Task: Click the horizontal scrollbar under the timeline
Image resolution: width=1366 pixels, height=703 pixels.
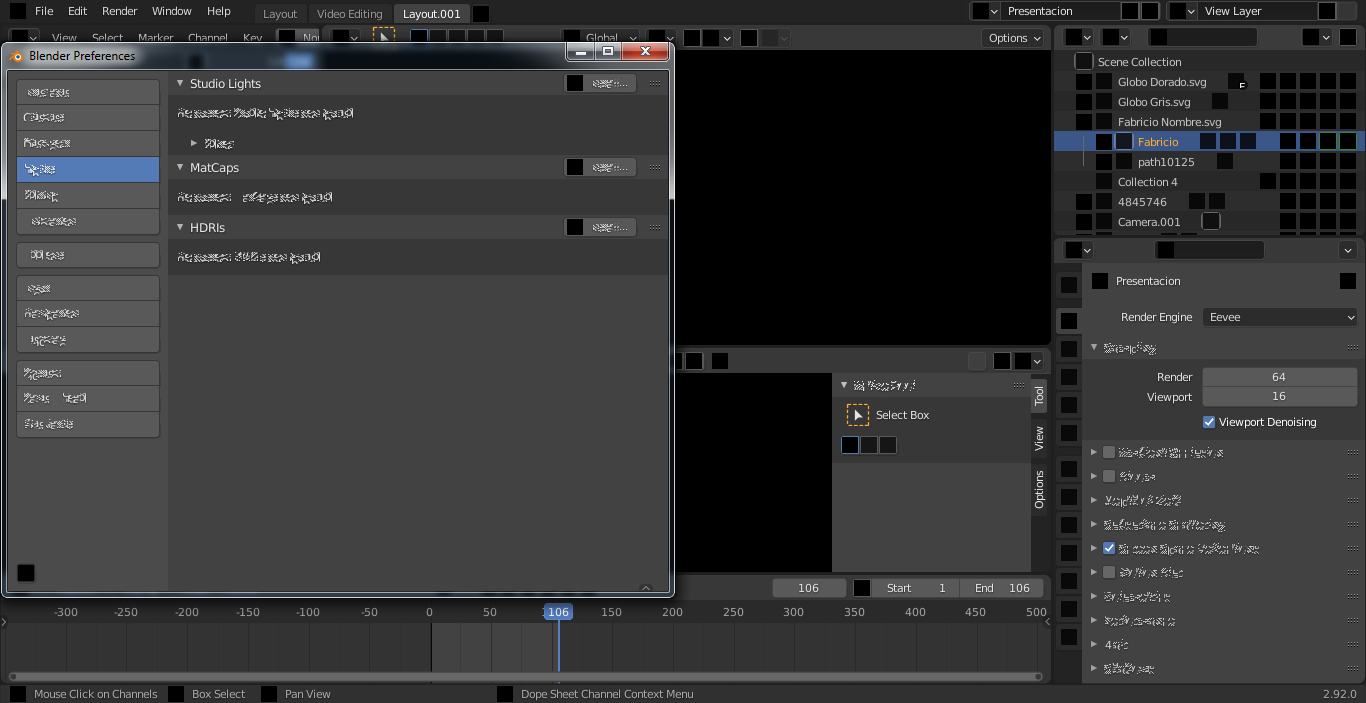Action: 526,677
